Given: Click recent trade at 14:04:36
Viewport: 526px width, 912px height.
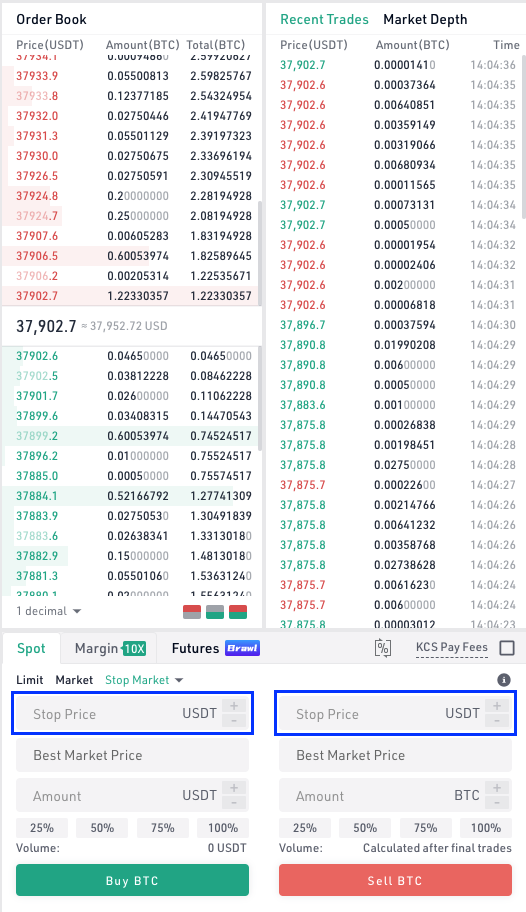Looking at the screenshot, I should click(398, 65).
